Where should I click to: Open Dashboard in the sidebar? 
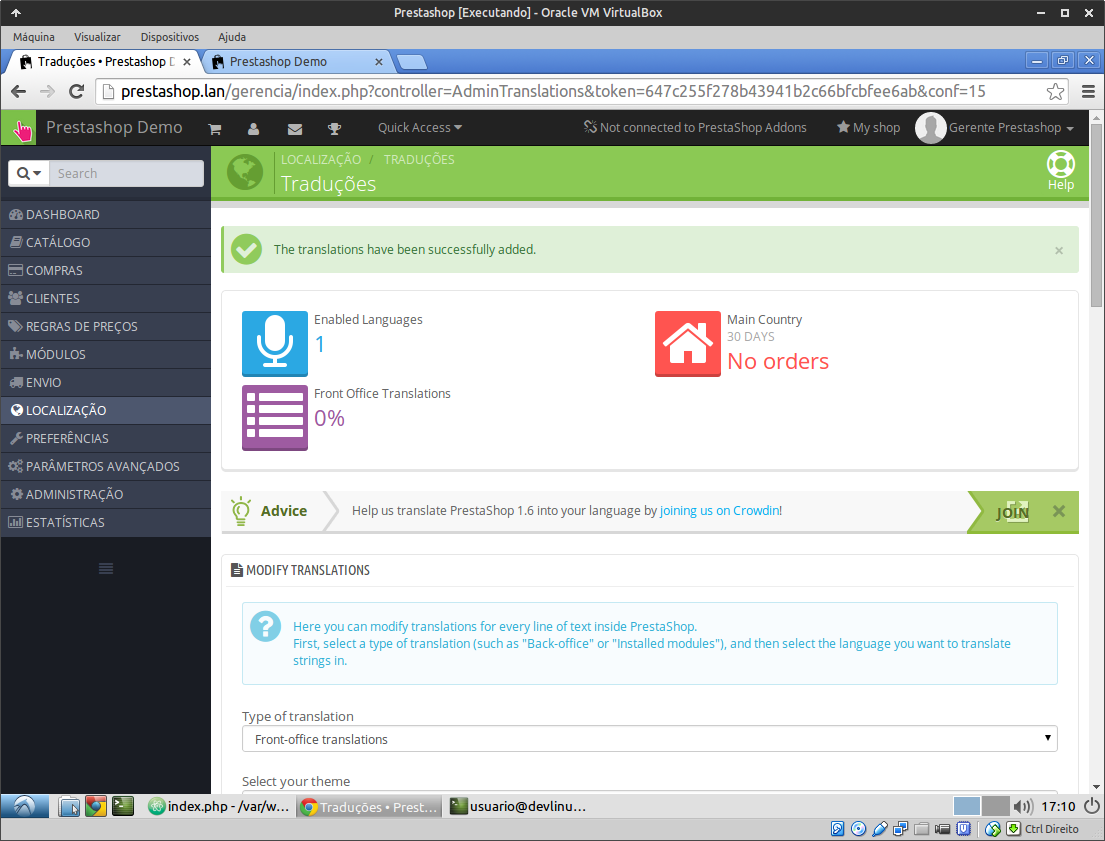click(106, 214)
